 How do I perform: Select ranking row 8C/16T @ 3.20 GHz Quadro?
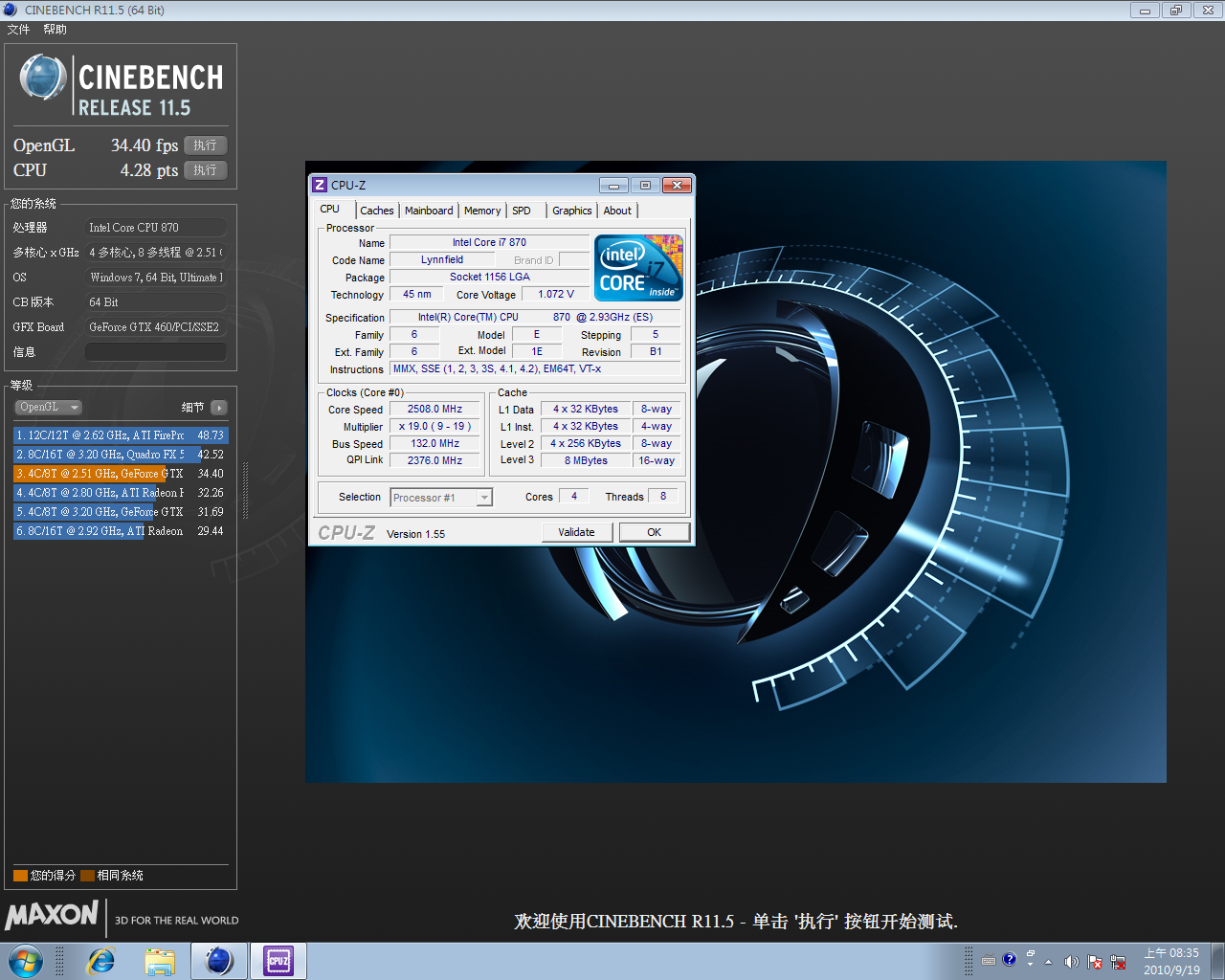(x=121, y=455)
